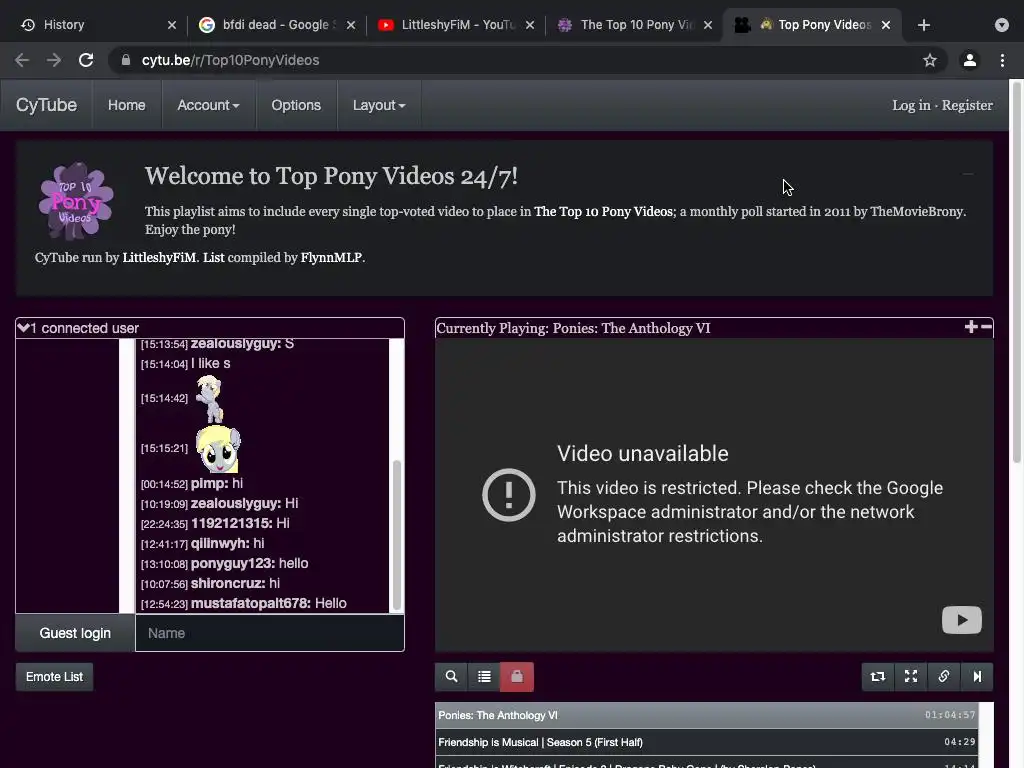Close the History tab
The width and height of the screenshot is (1024, 768).
[172, 25]
